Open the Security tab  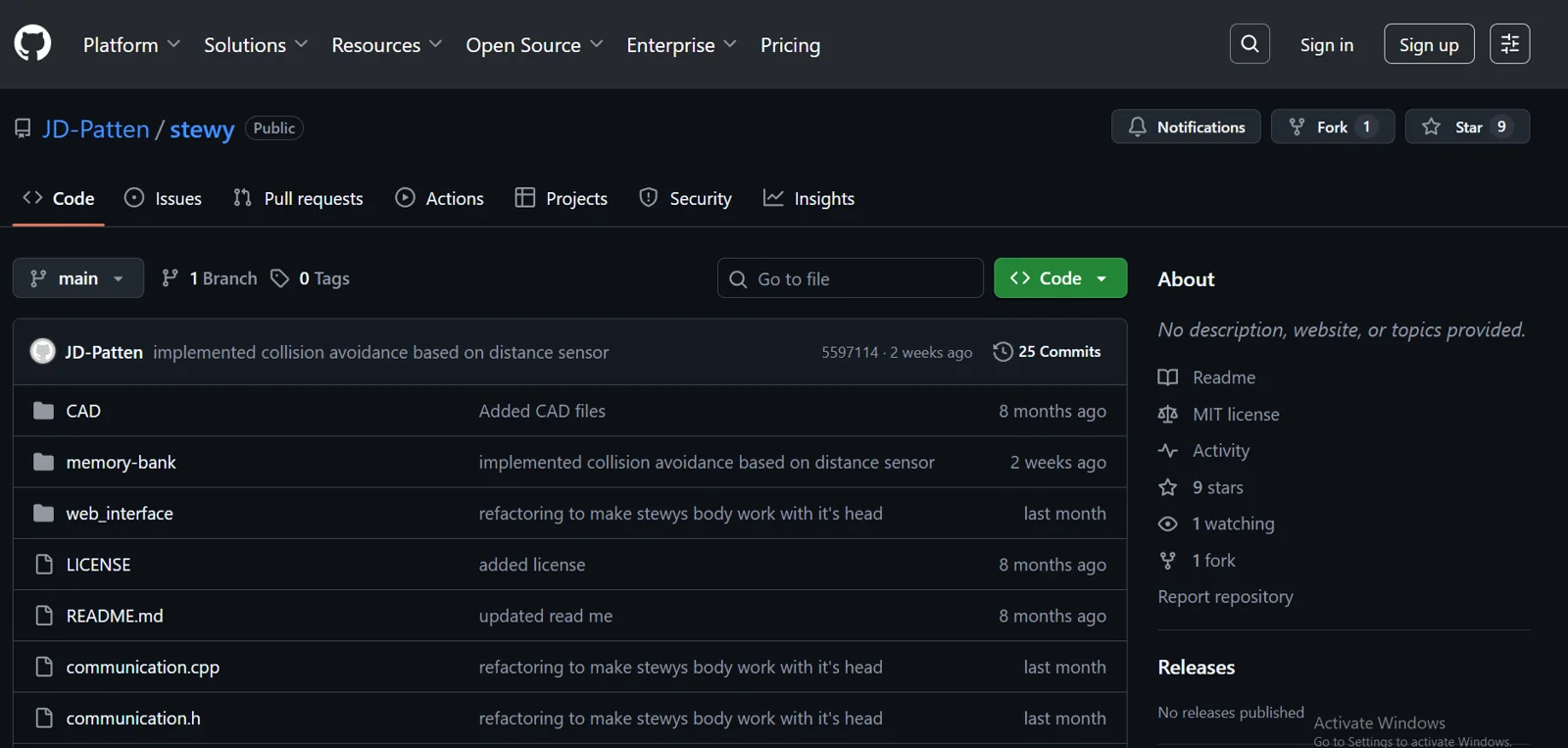pos(685,198)
